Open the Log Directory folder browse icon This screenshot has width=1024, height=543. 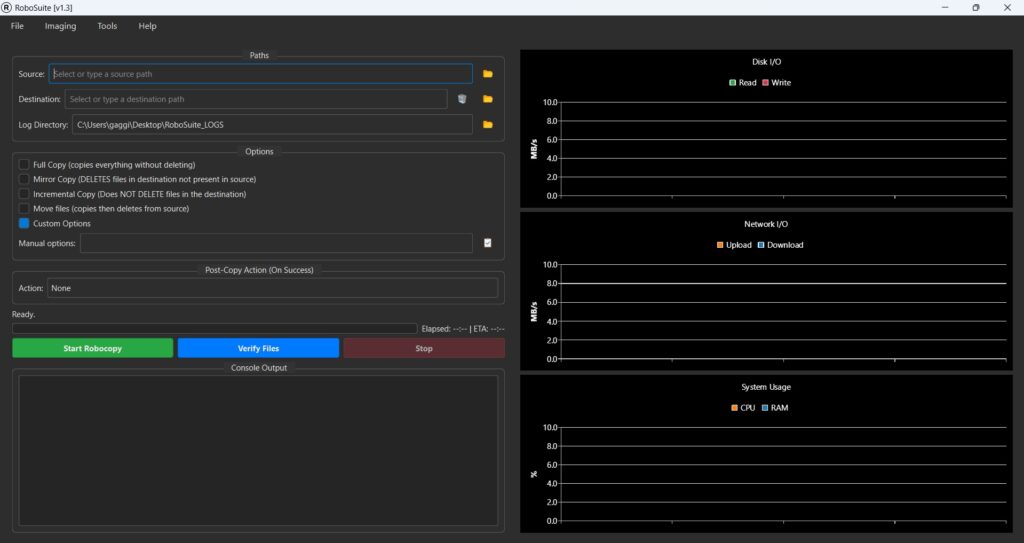click(x=488, y=125)
